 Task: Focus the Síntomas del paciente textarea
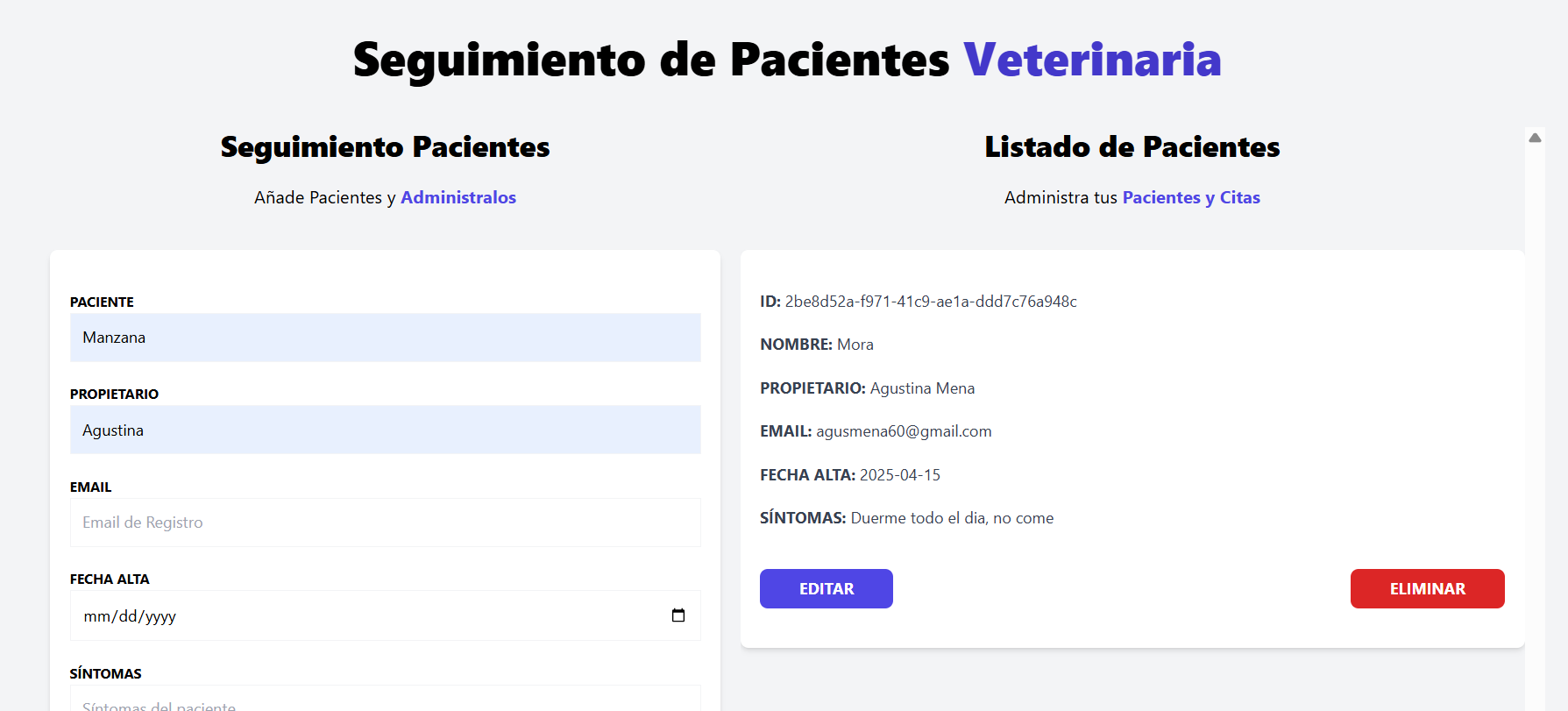[x=385, y=703]
